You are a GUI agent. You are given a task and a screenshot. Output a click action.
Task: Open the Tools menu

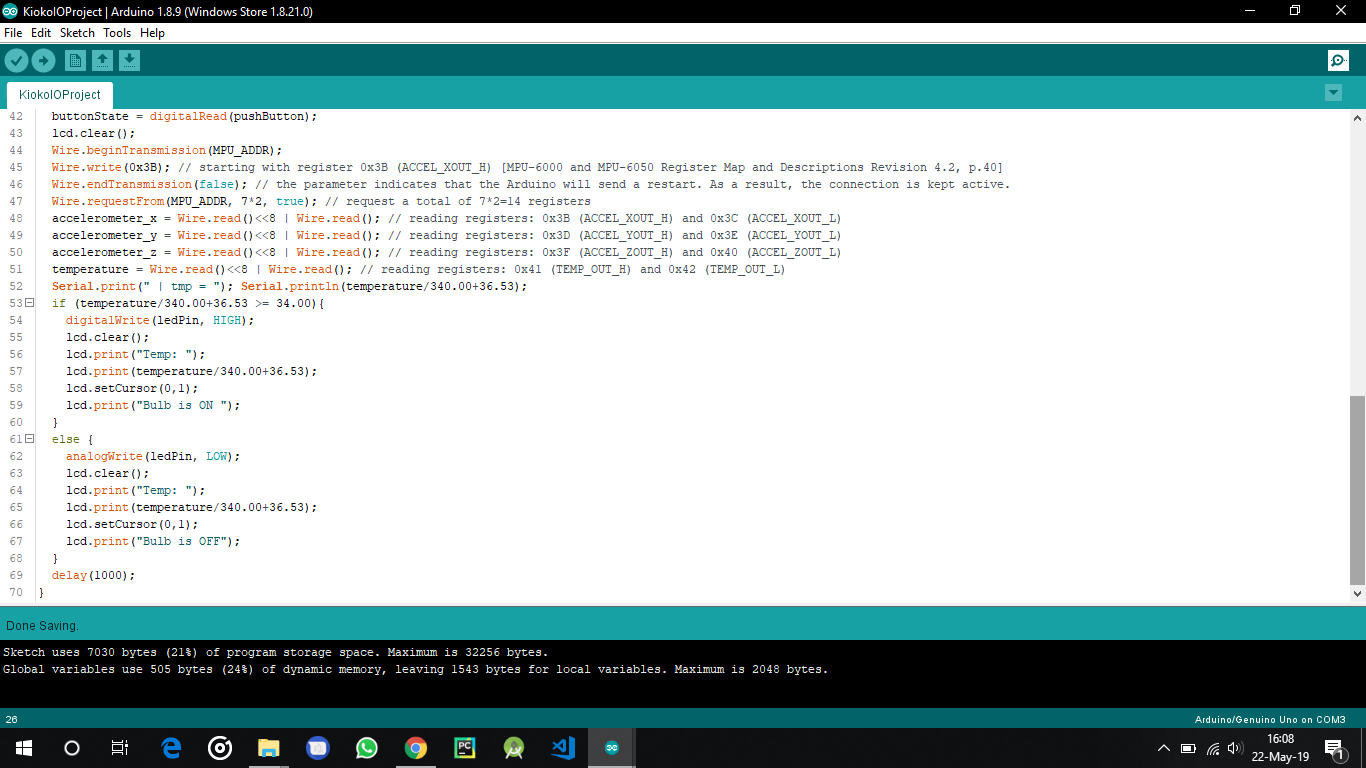click(117, 33)
